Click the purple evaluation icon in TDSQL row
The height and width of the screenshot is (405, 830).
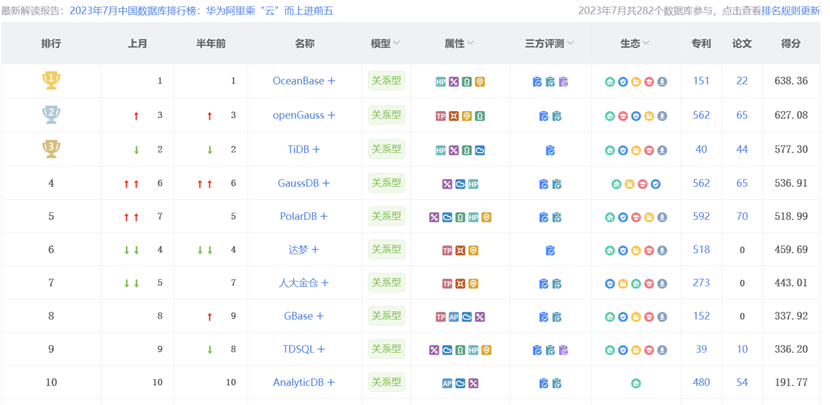click(x=564, y=350)
